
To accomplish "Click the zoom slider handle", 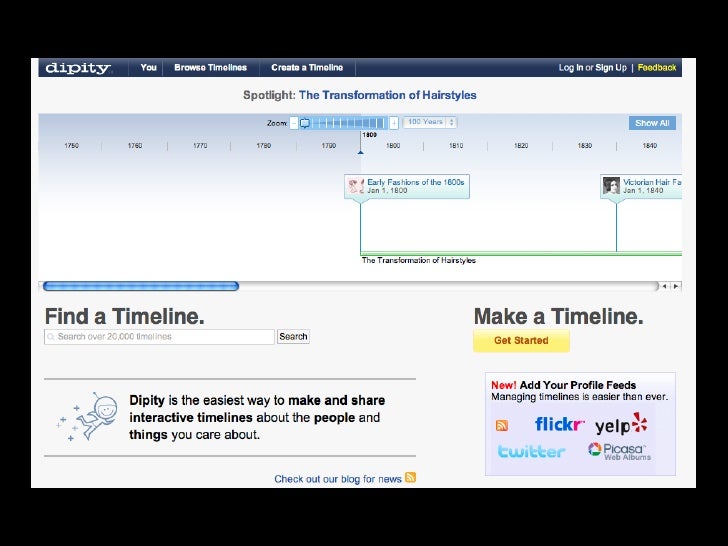I will tap(305, 123).
